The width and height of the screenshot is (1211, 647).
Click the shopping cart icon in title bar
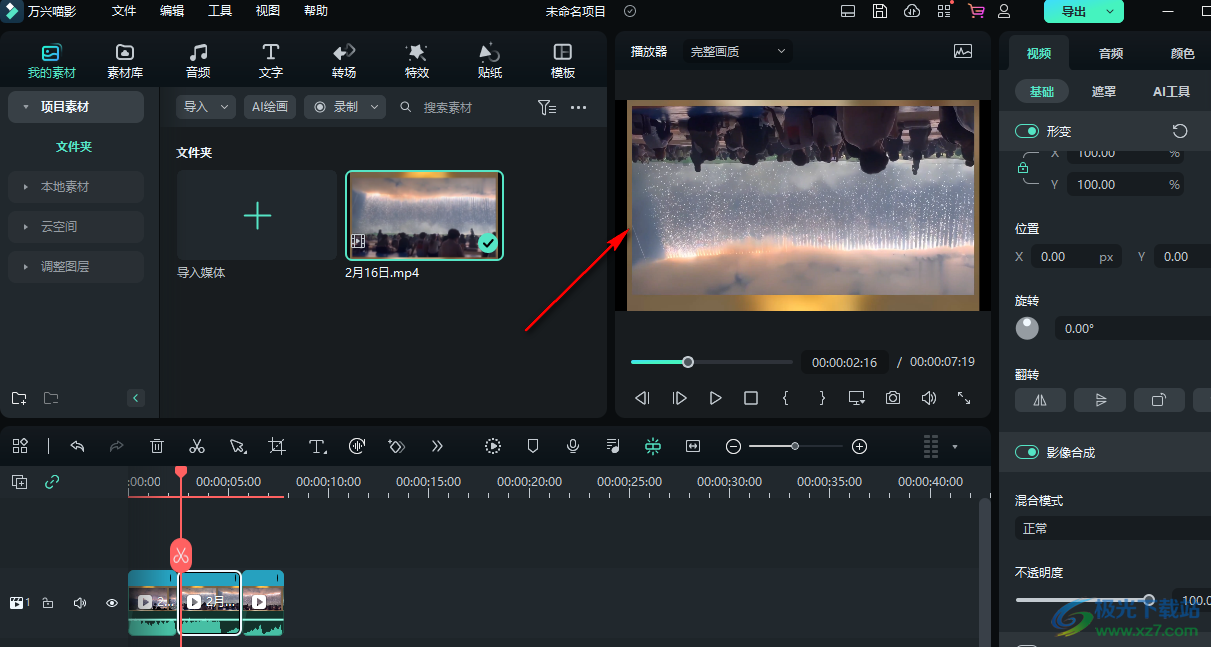pos(976,11)
